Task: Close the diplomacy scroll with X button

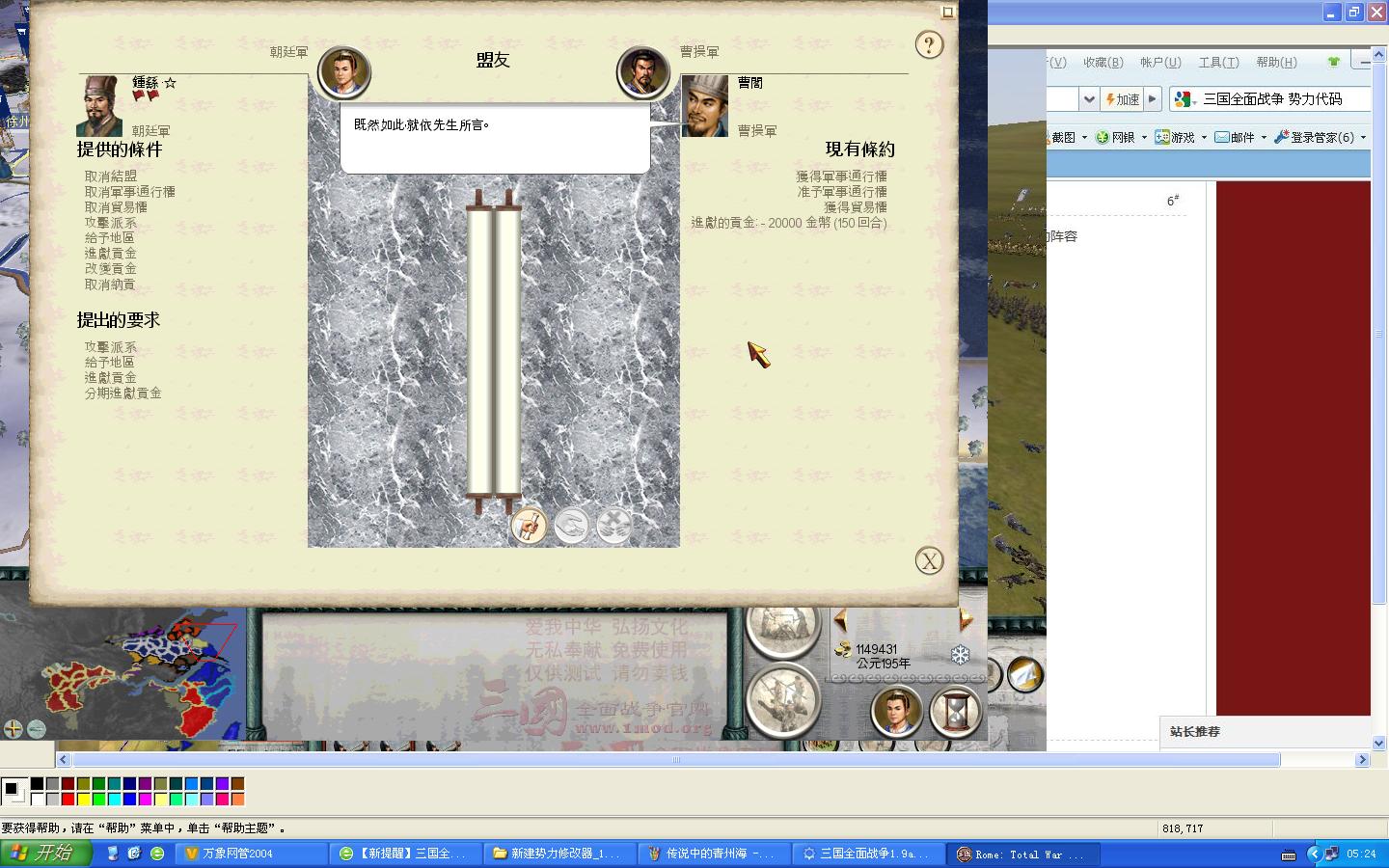Action: click(x=929, y=561)
